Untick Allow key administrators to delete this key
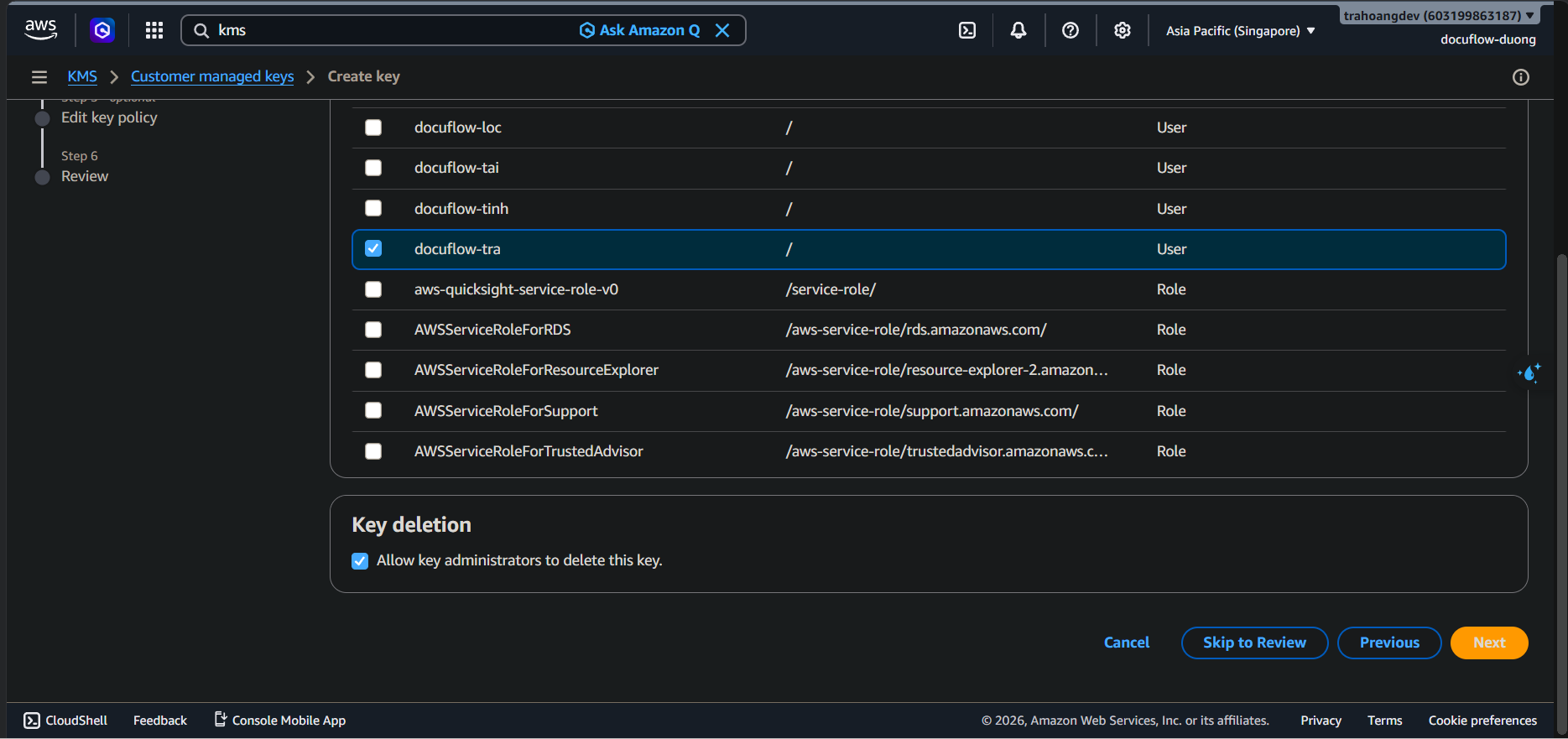 (360, 561)
